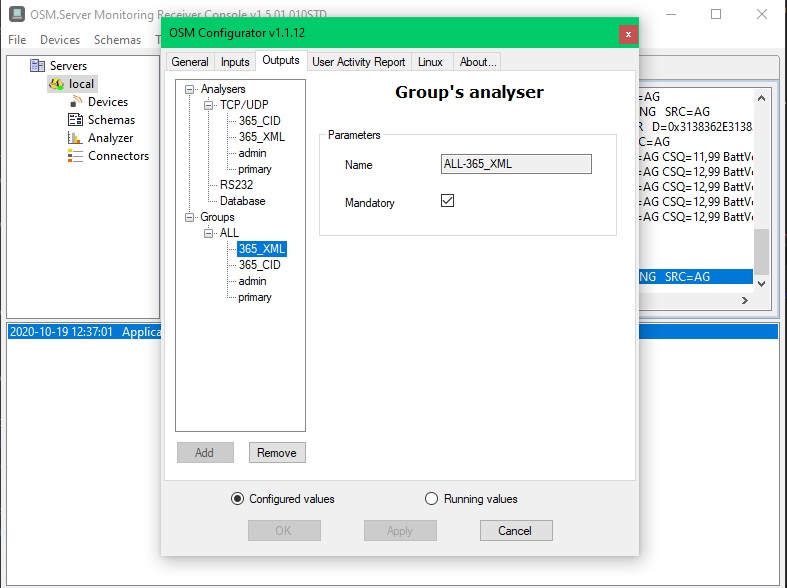Click the Name text field

point(515,164)
